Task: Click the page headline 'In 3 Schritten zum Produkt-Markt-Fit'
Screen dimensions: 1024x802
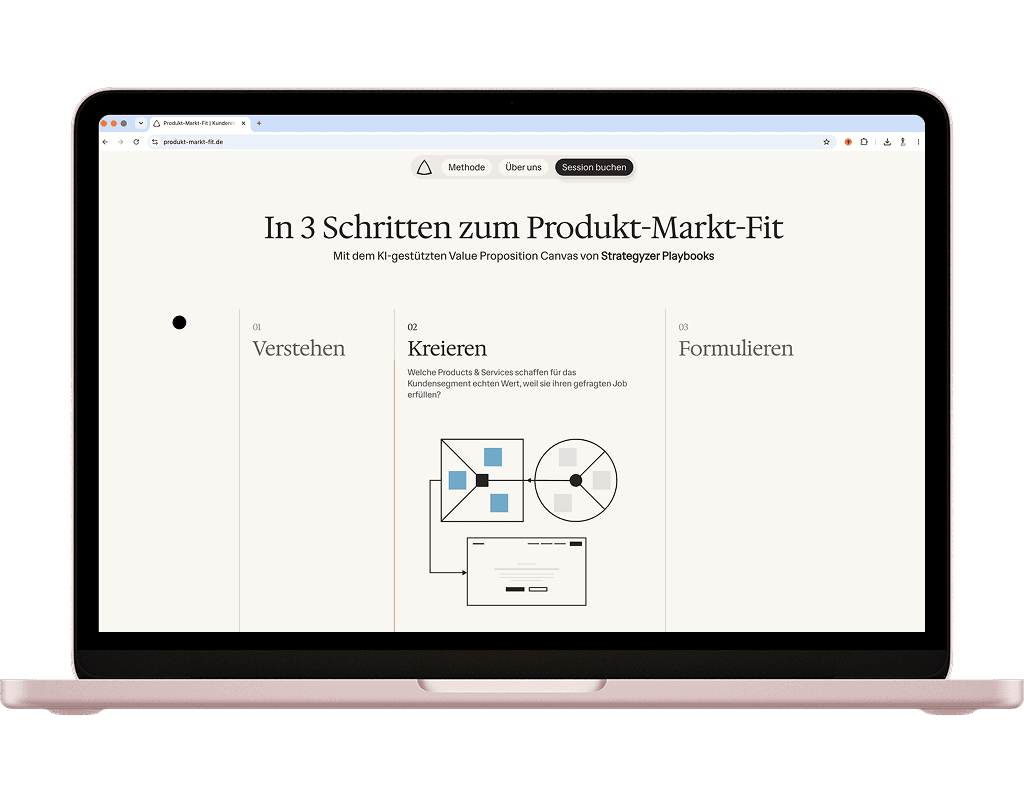Action: (523, 227)
